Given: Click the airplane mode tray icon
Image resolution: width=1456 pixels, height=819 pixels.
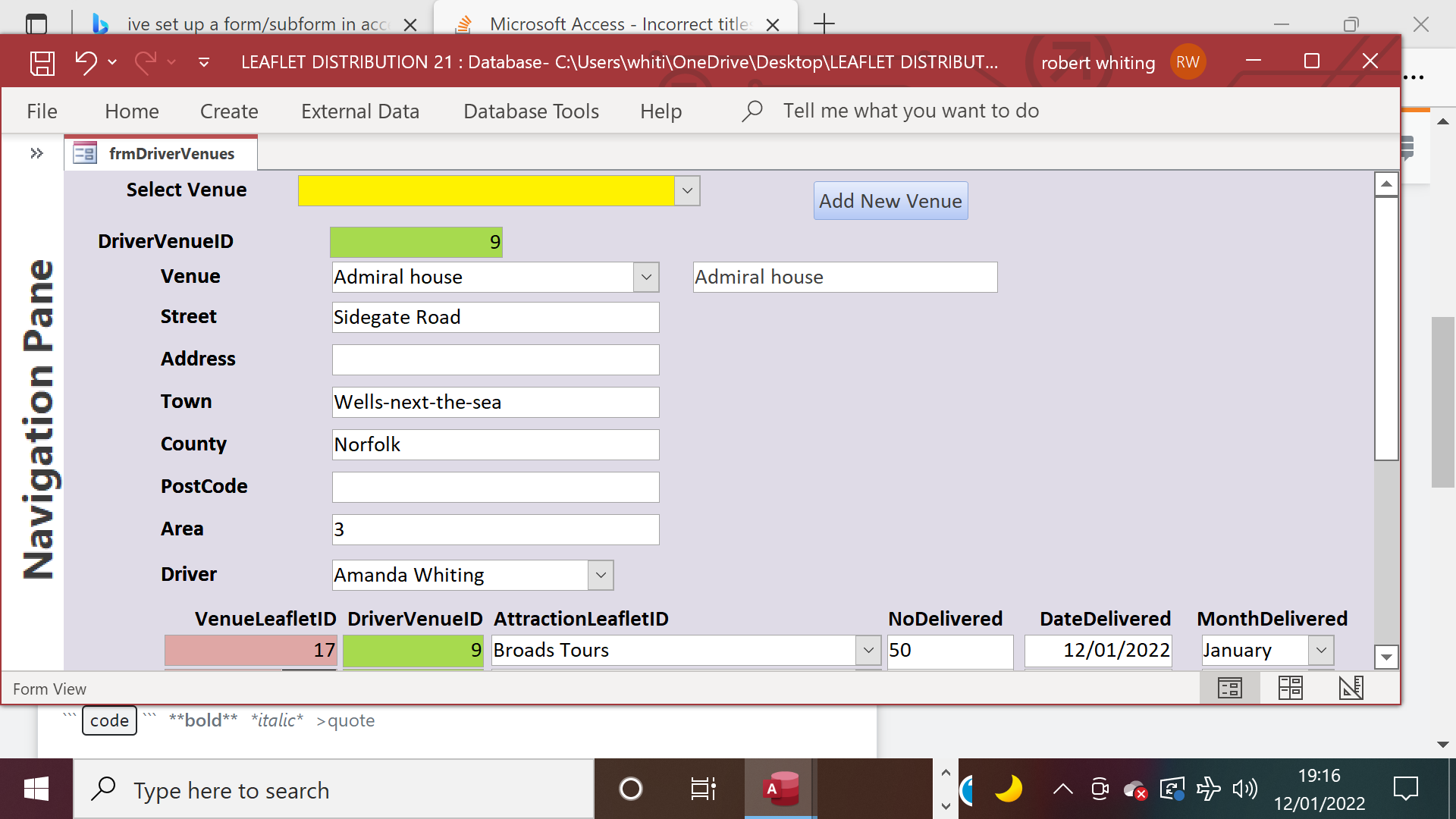Looking at the screenshot, I should coord(1209,789).
